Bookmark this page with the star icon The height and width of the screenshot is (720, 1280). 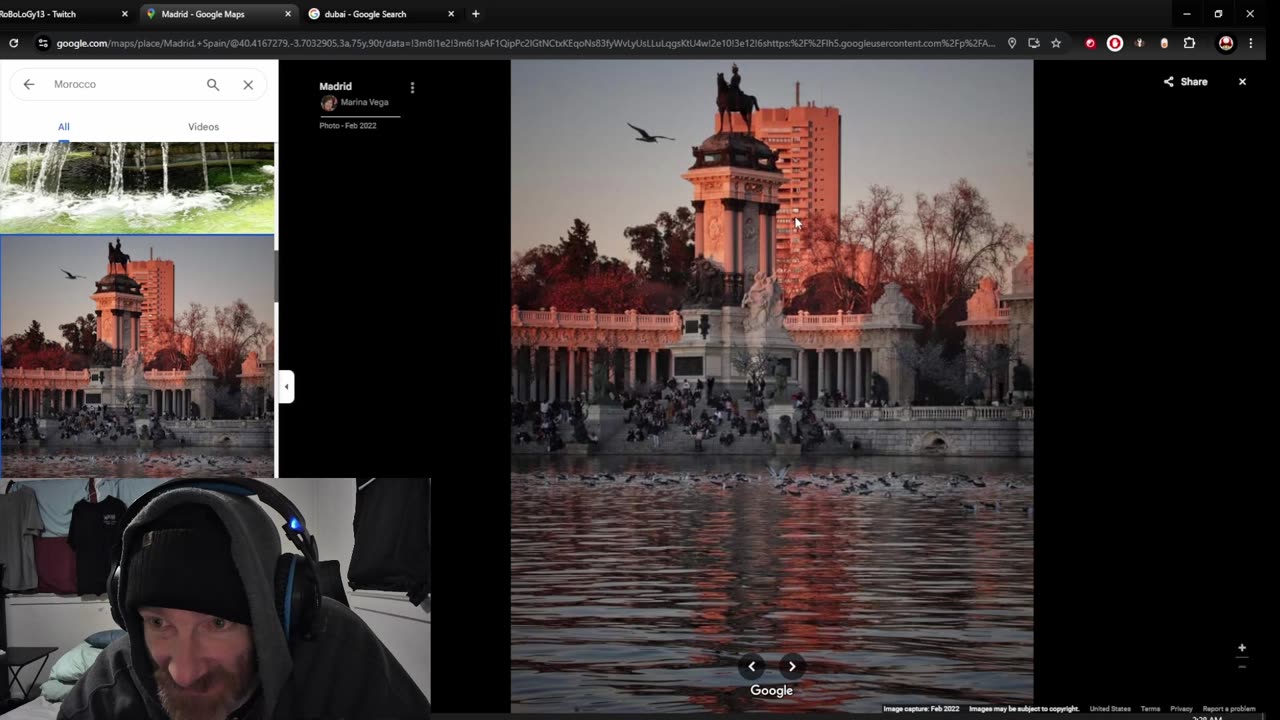[x=1056, y=43]
